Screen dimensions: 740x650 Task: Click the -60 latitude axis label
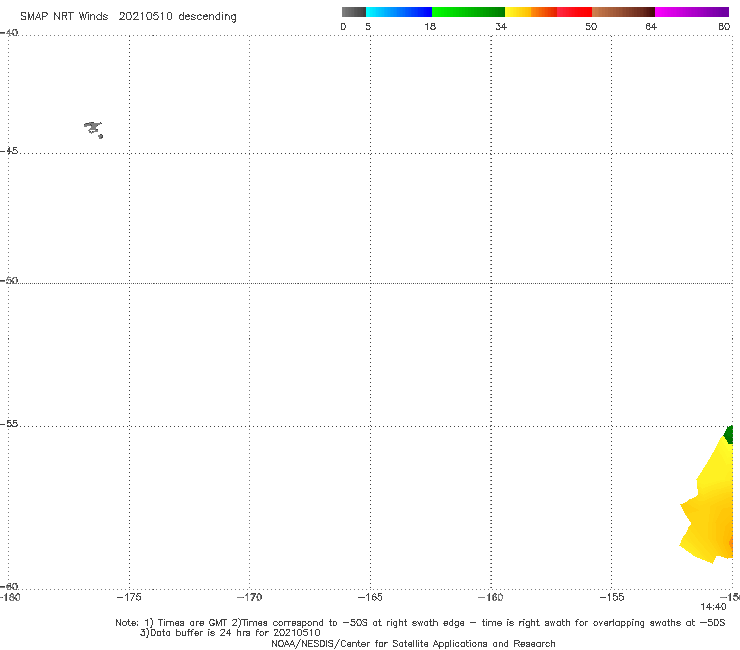9,586
